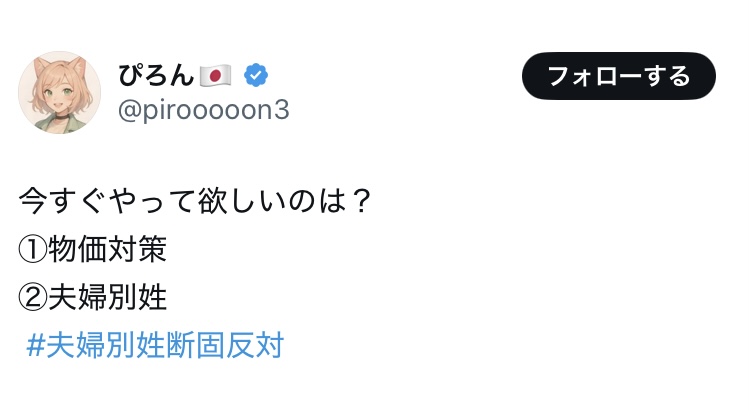Screen dimensions: 750x411
Task: Open the hashtag #夫婦別姓断固反対
Action: tap(155, 345)
